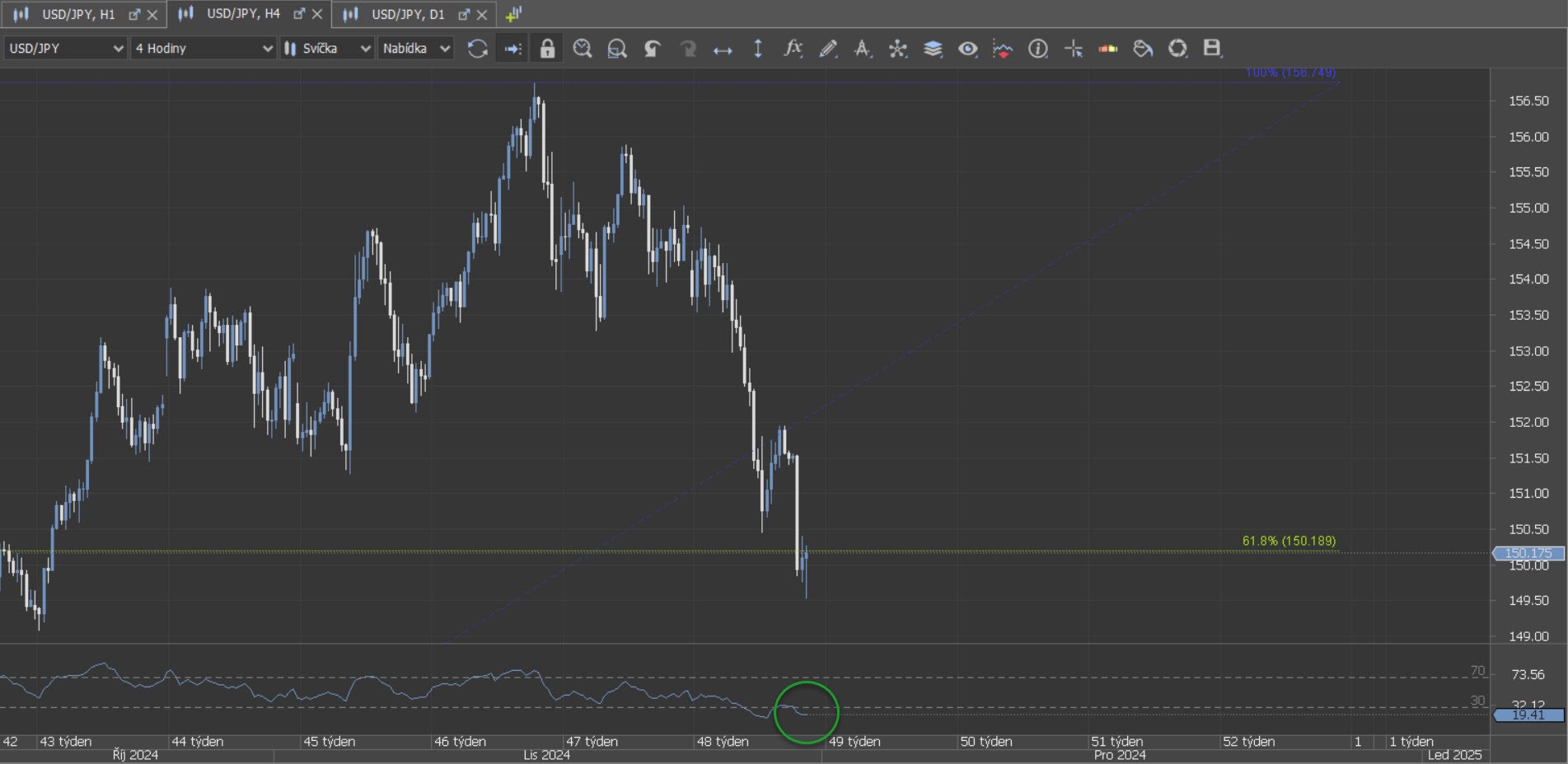The height and width of the screenshot is (764, 1568).
Task: Click the current price tag 150.175
Action: coord(1528,553)
